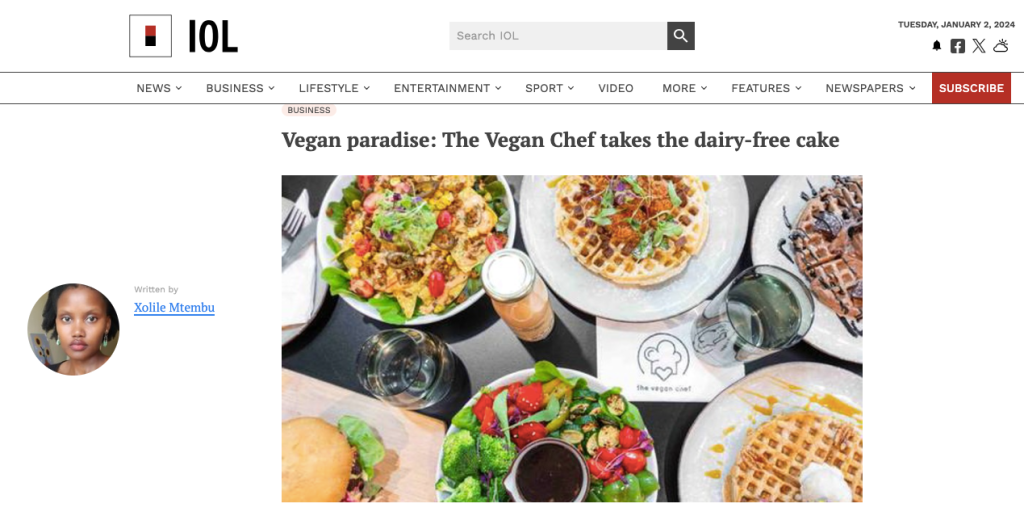Click the IOL logo icon

(x=150, y=36)
